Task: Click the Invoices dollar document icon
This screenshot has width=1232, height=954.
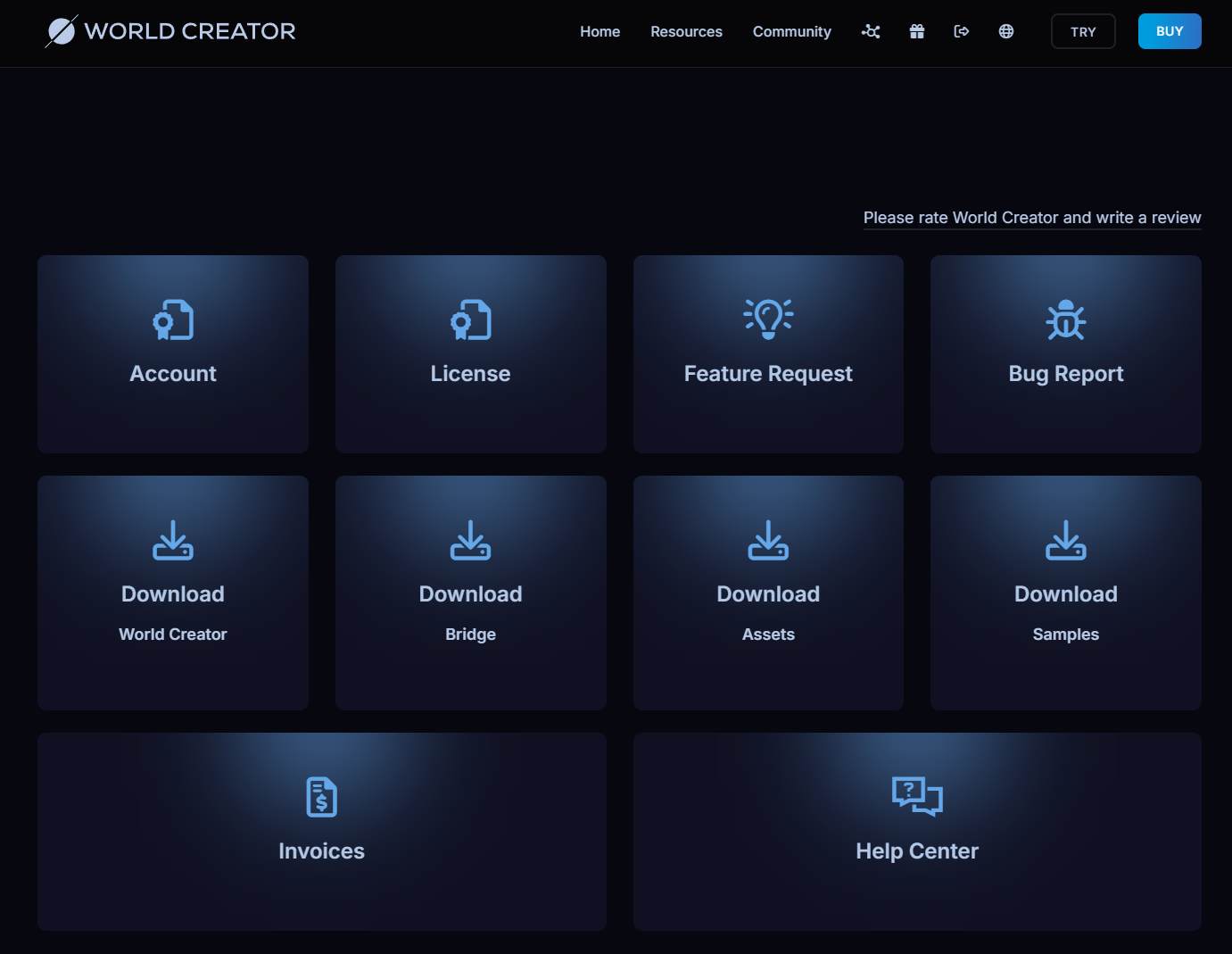Action: [322, 797]
